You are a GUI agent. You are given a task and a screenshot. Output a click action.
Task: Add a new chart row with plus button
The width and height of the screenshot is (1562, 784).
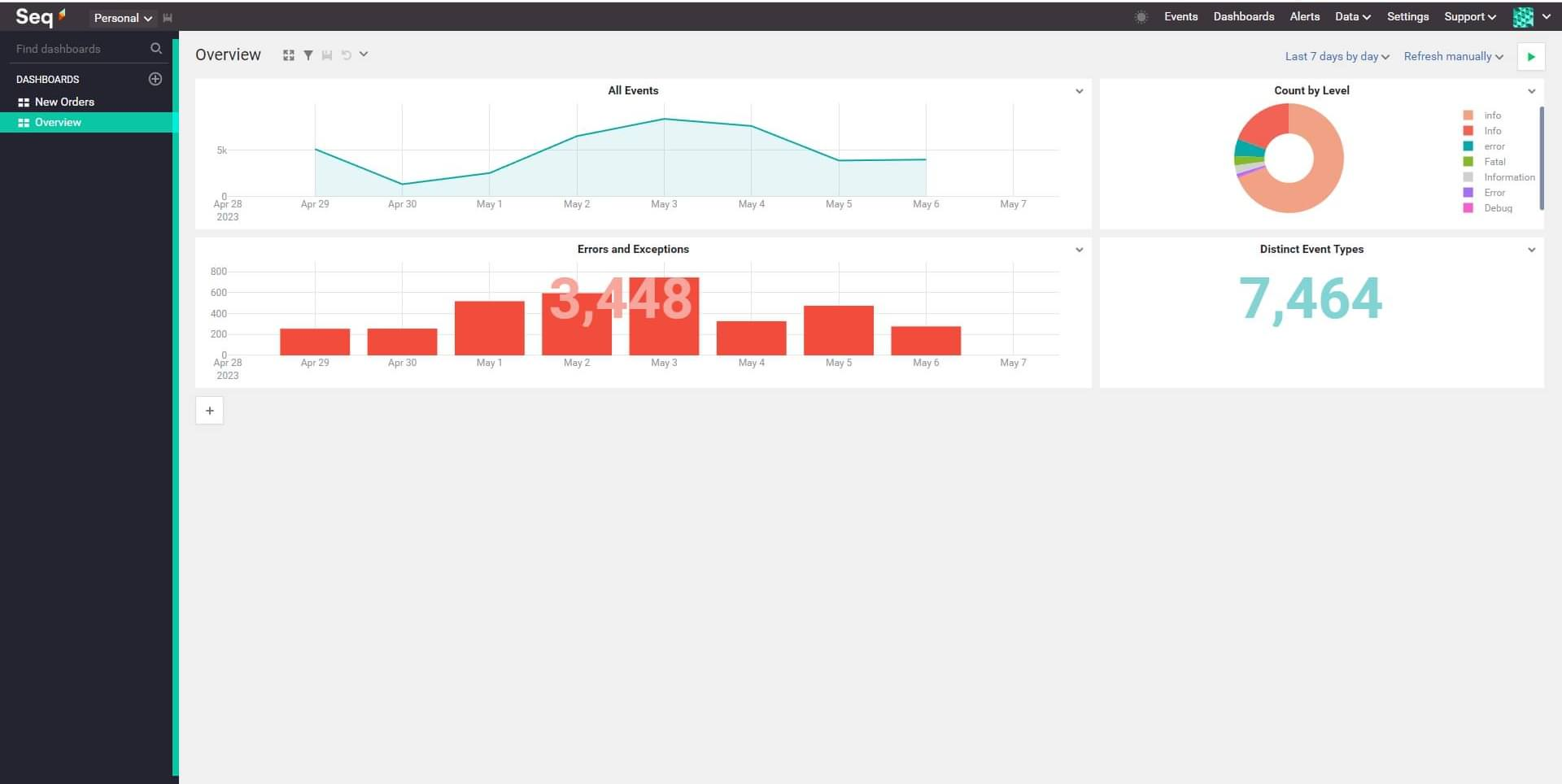(x=210, y=411)
